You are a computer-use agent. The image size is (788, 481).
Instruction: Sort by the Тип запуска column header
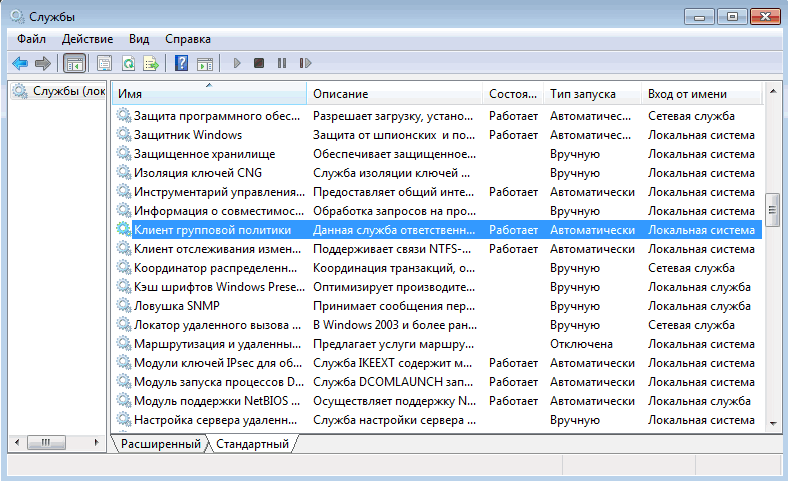pyautogui.click(x=593, y=94)
